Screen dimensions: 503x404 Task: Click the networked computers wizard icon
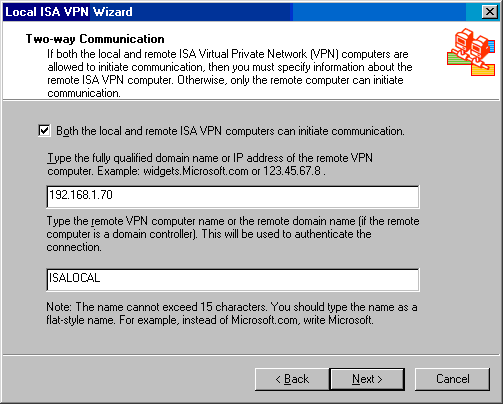pyautogui.click(x=471, y=52)
